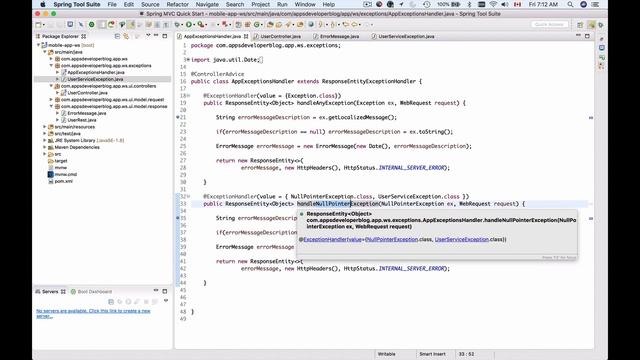
Task: Open the Refactor menu
Action: (x=178, y=4)
